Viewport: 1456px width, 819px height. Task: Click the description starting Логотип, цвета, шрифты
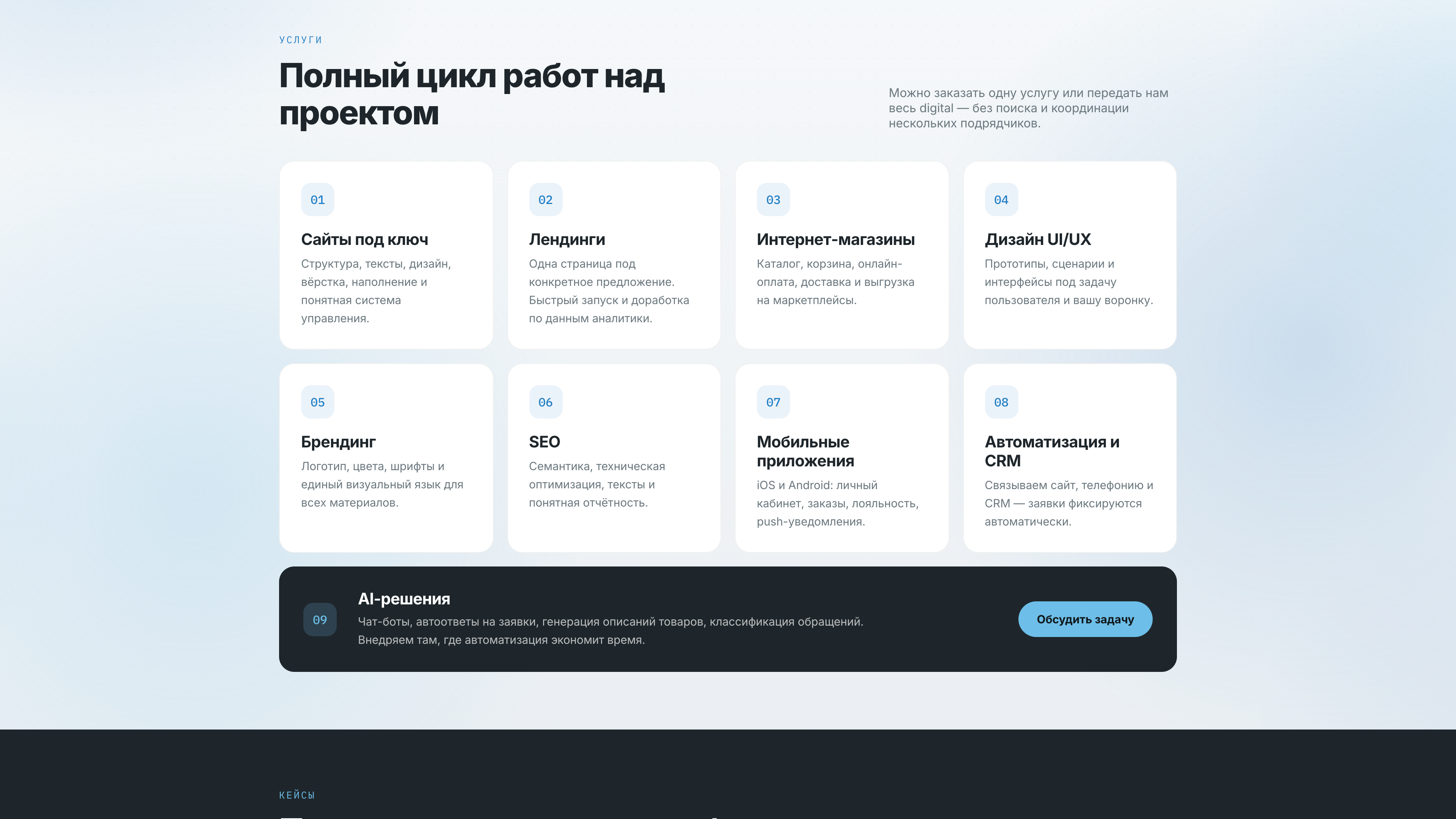point(382,485)
